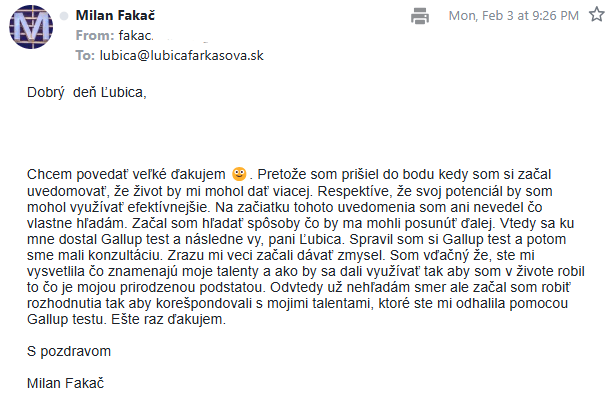Click the To: label
The height and width of the screenshot is (402, 616).
(x=85, y=55)
